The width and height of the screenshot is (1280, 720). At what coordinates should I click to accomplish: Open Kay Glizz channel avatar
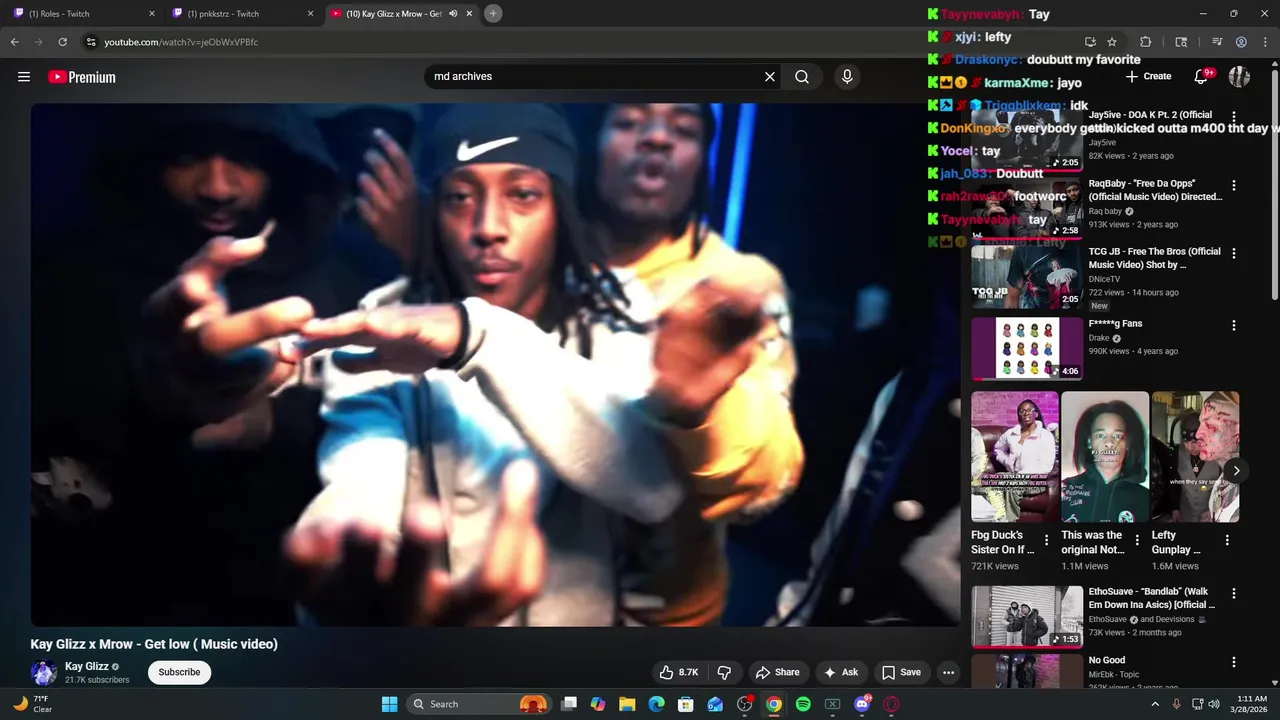click(43, 672)
